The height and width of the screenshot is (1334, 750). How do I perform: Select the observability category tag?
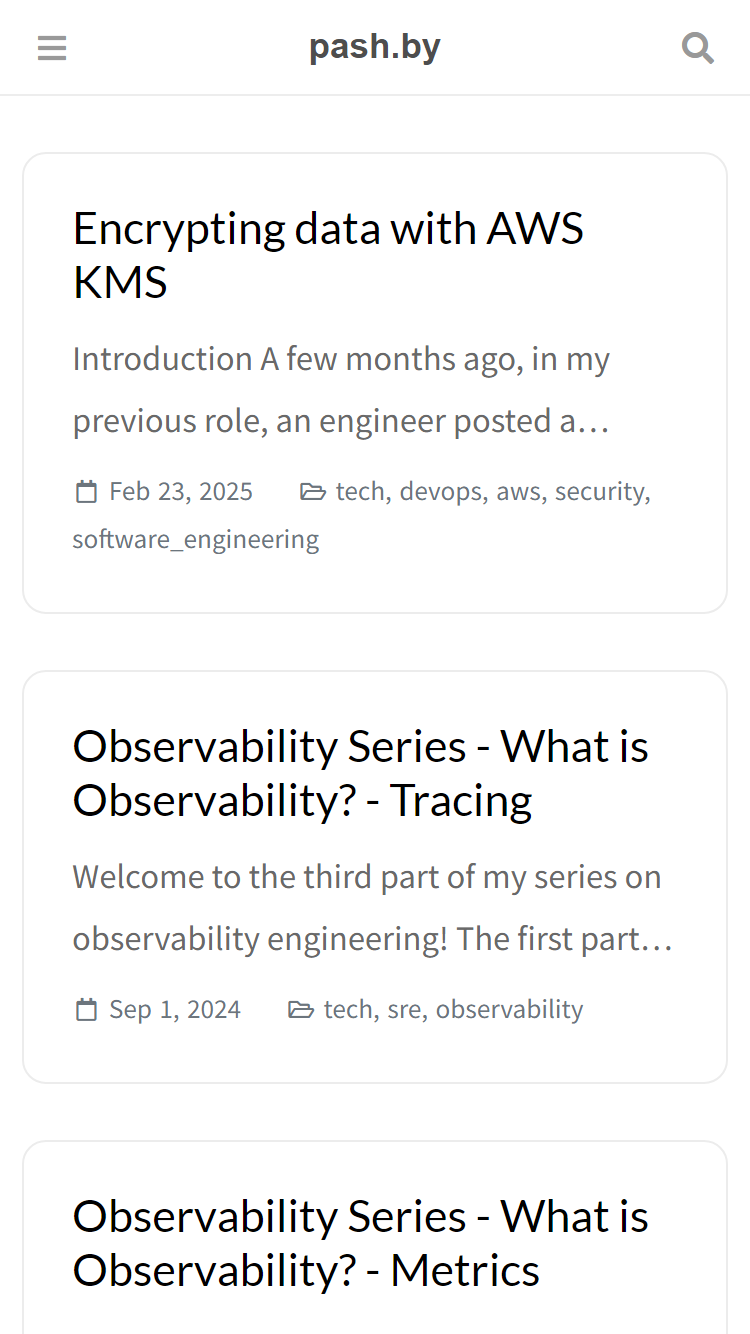(509, 1009)
